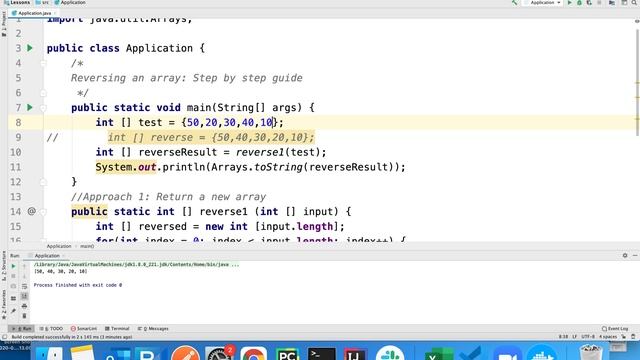Viewport: 640px width, 360px height.
Task: Click the fold end marker at line 12
Action: (x=43, y=182)
